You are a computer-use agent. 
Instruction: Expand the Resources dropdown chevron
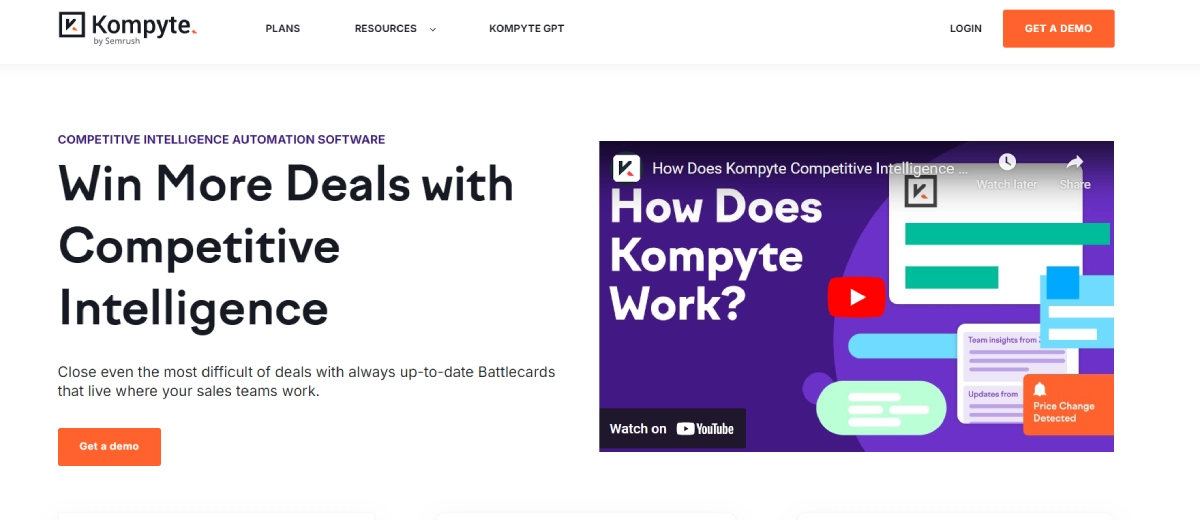point(433,29)
